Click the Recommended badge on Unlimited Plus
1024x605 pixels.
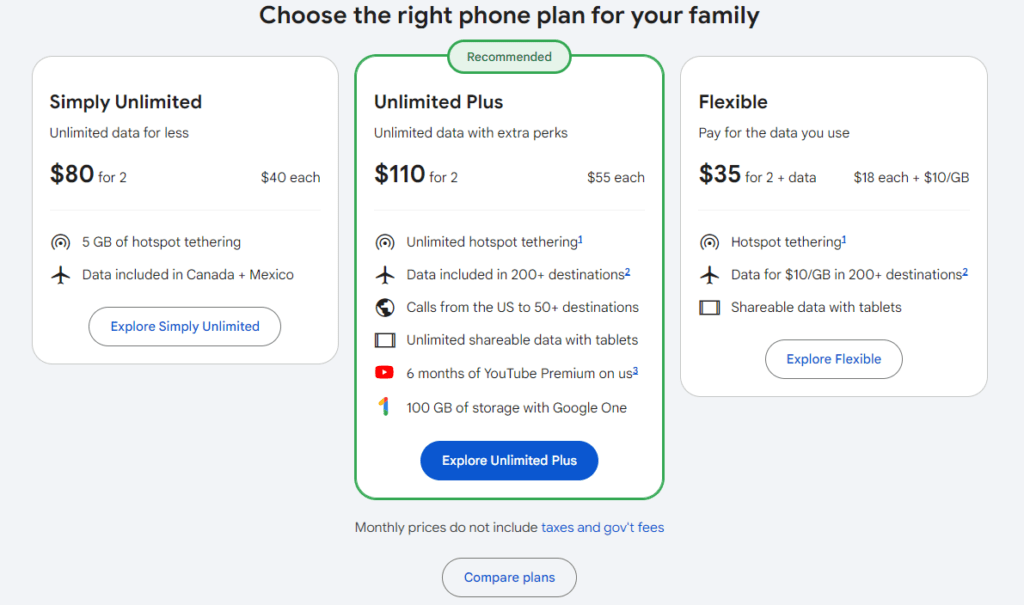click(x=509, y=57)
